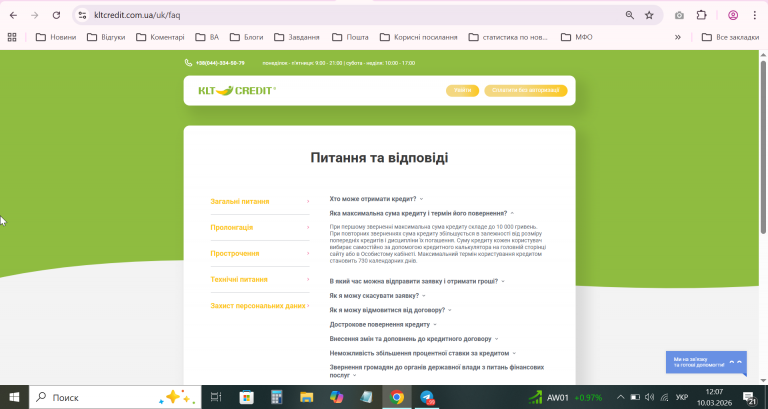Launch Microsoft Store from the taskbar
The width and height of the screenshot is (768, 409).
tap(246, 397)
